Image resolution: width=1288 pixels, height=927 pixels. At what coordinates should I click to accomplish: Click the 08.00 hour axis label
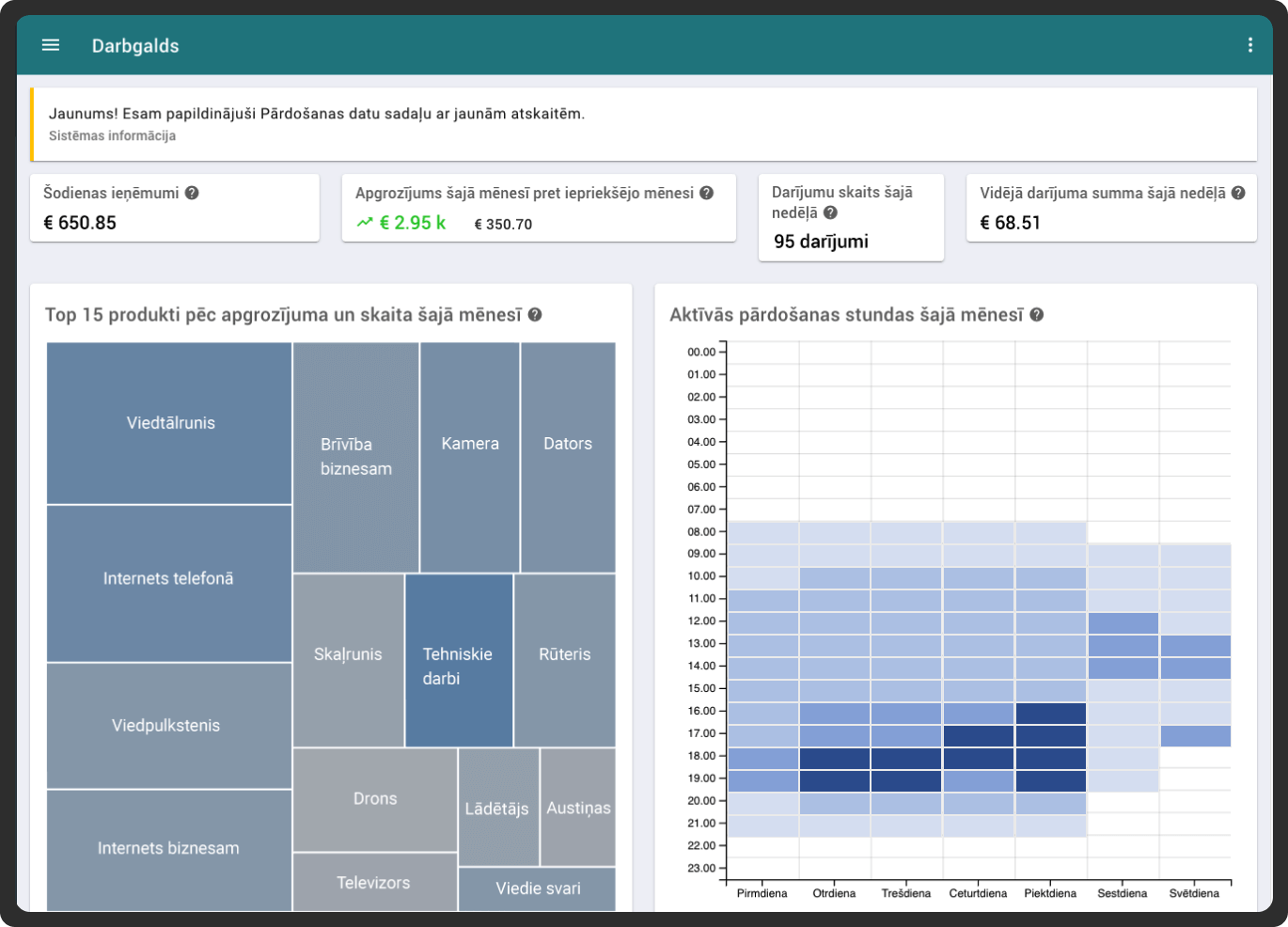tap(701, 531)
